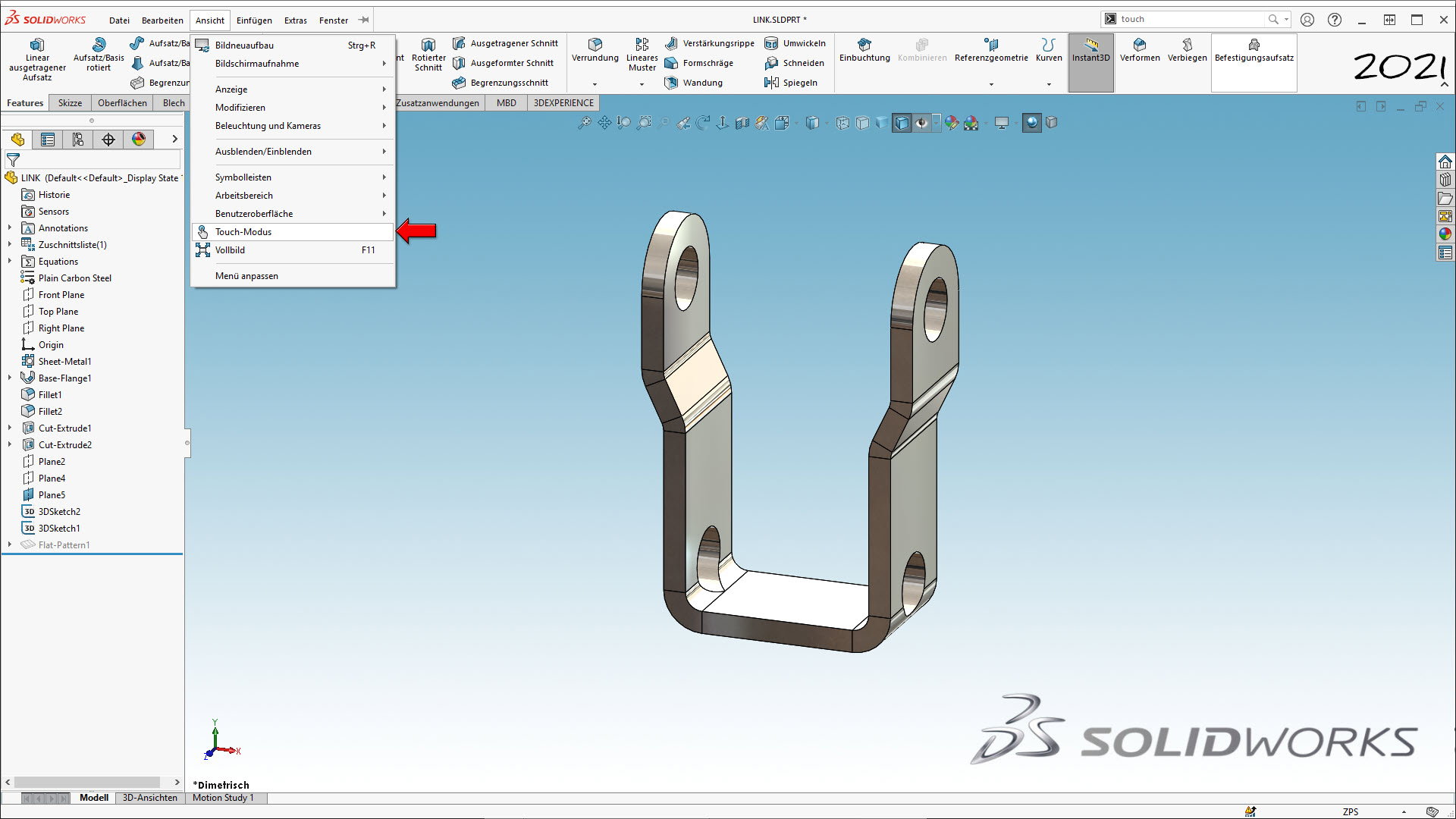Screen dimensions: 1456x819
Task: Open the 3DEXPERIENCE tab
Action: (563, 103)
